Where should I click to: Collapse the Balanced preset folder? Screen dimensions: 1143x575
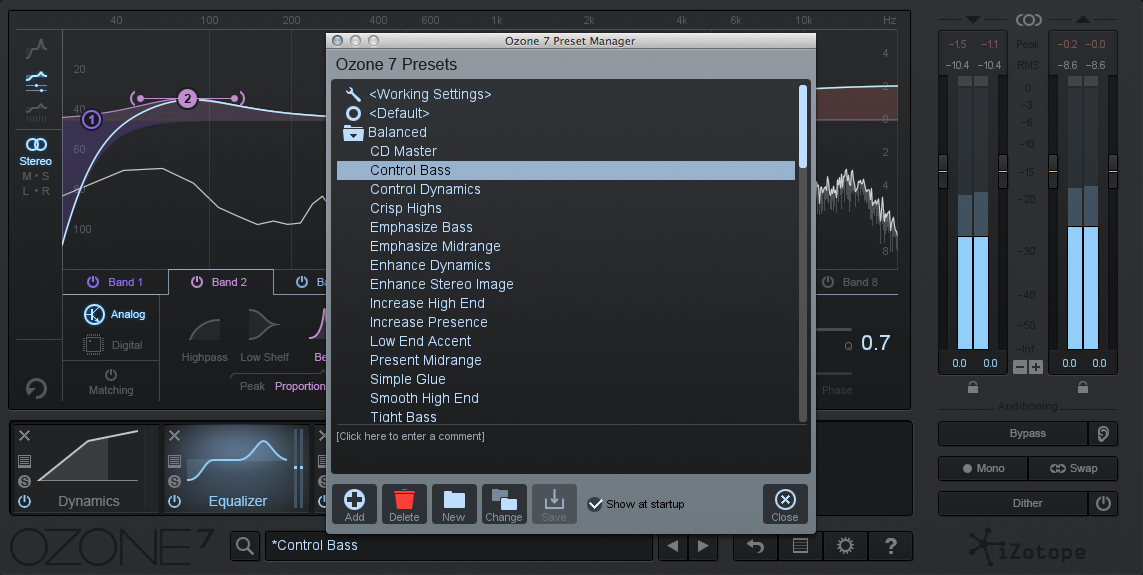pyautogui.click(x=354, y=133)
